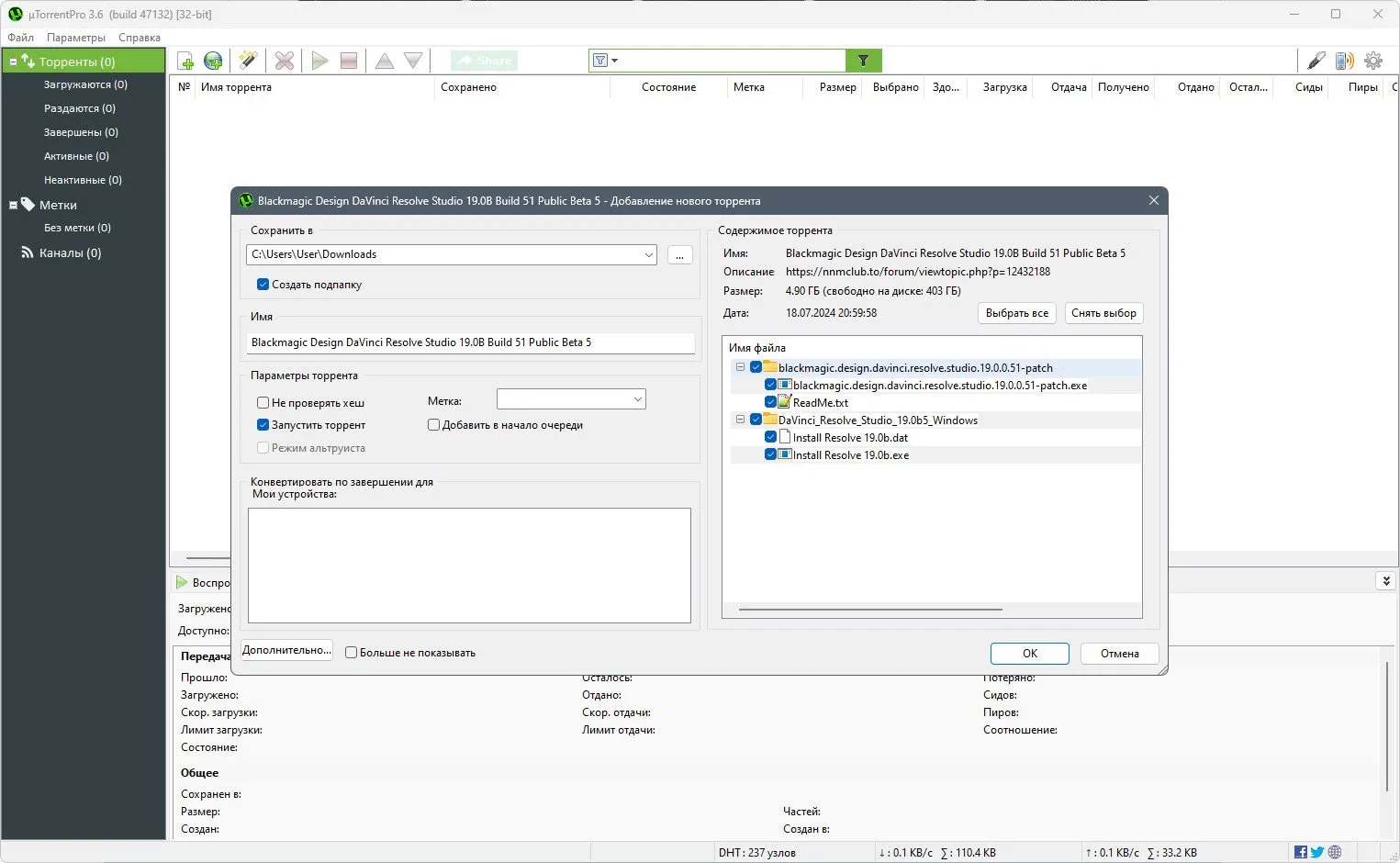Click the file list horizontal scrollbar
1400x863 pixels.
click(869, 610)
